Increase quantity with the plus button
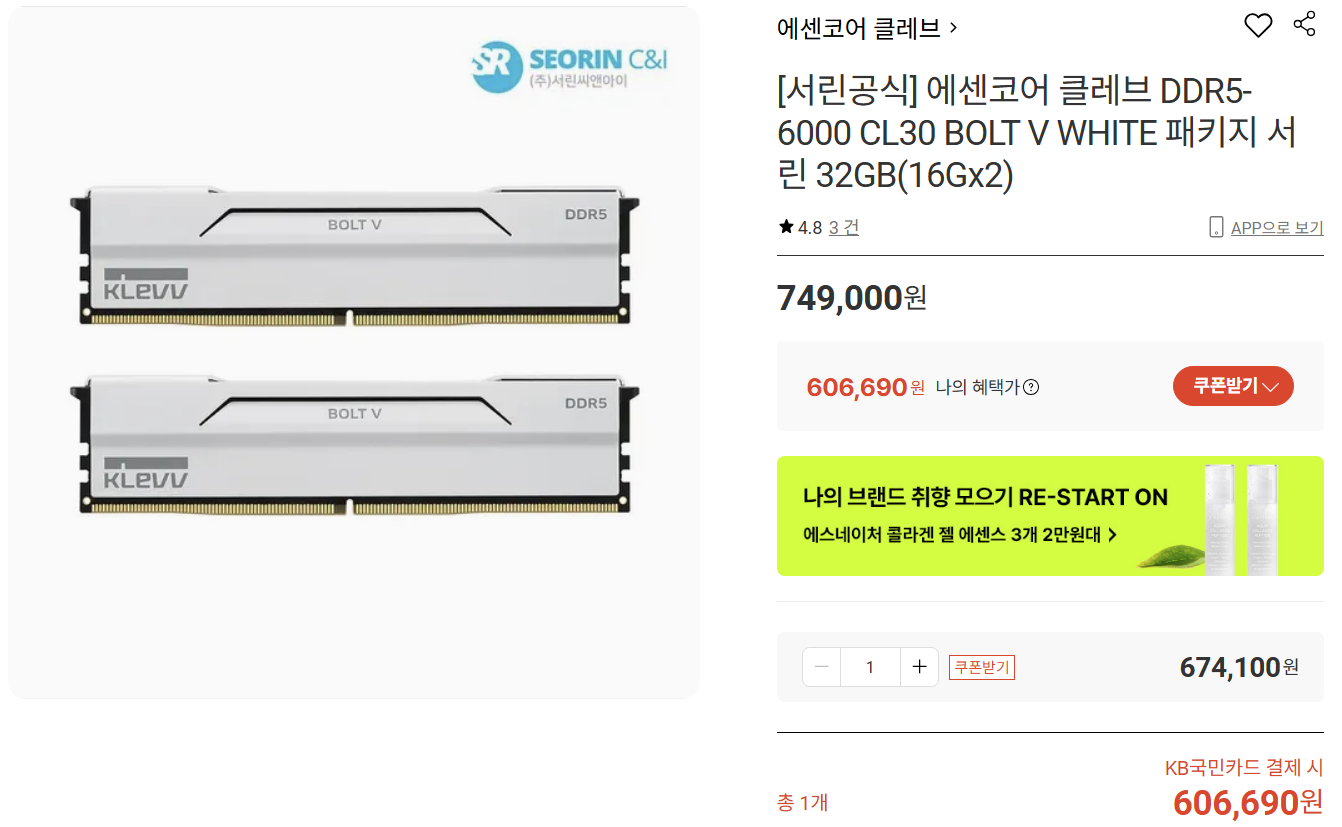 (x=919, y=667)
